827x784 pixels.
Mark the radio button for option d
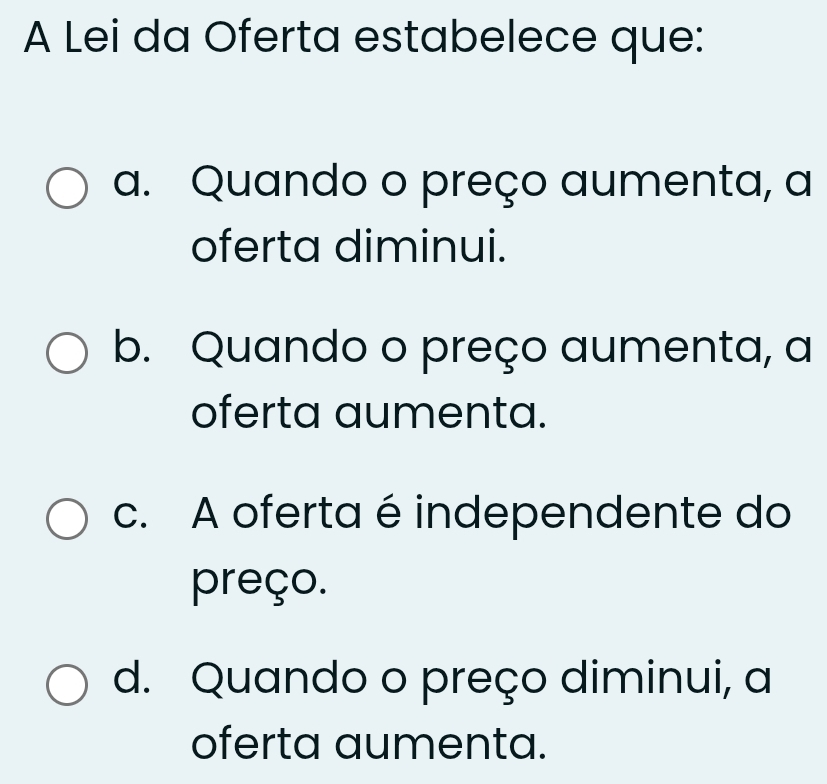click(x=67, y=686)
